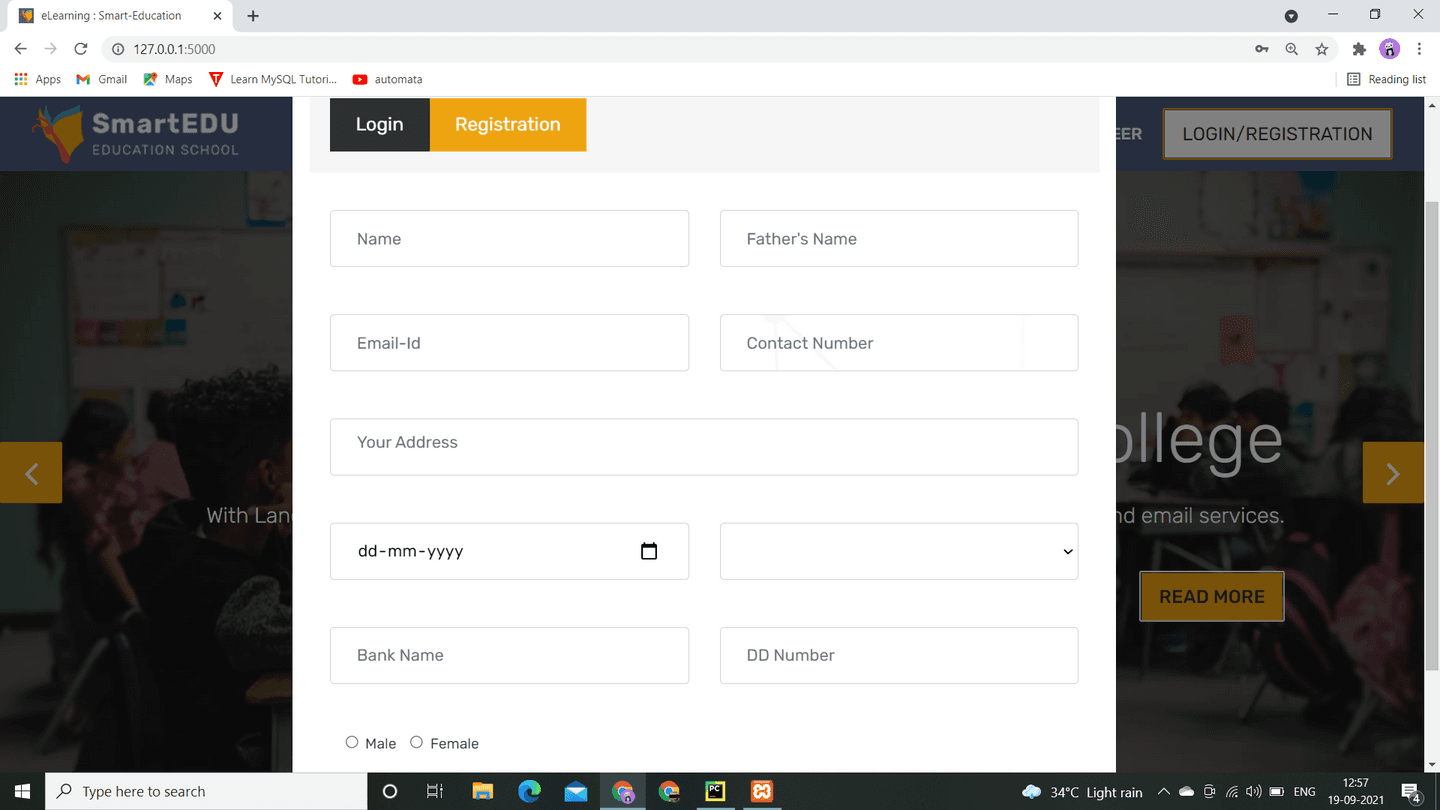Reload the current page

[81, 49]
